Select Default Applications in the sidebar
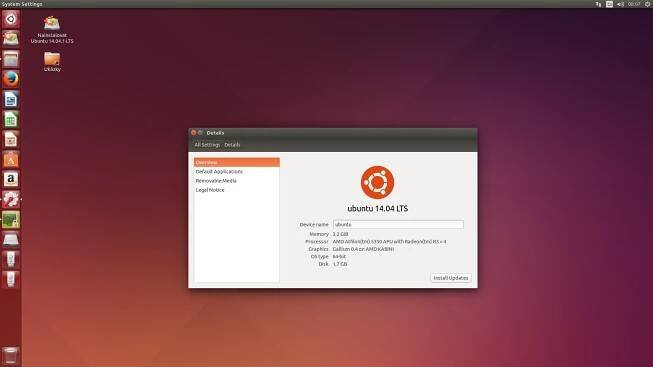 pyautogui.click(x=237, y=172)
